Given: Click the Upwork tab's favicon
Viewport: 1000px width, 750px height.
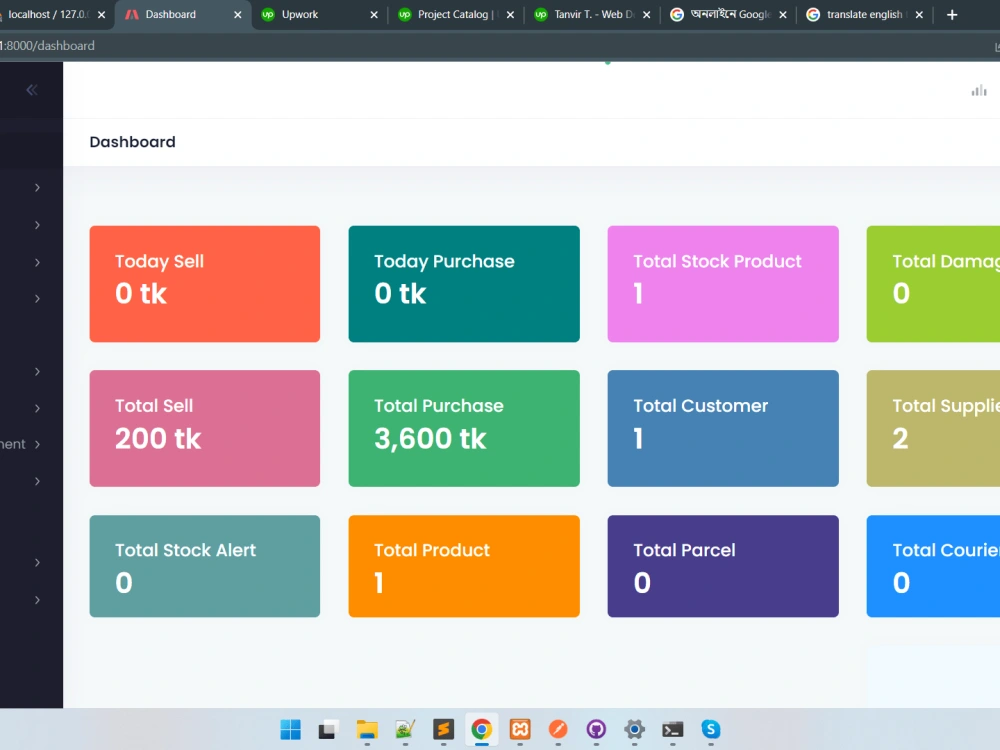Looking at the screenshot, I should click(268, 15).
